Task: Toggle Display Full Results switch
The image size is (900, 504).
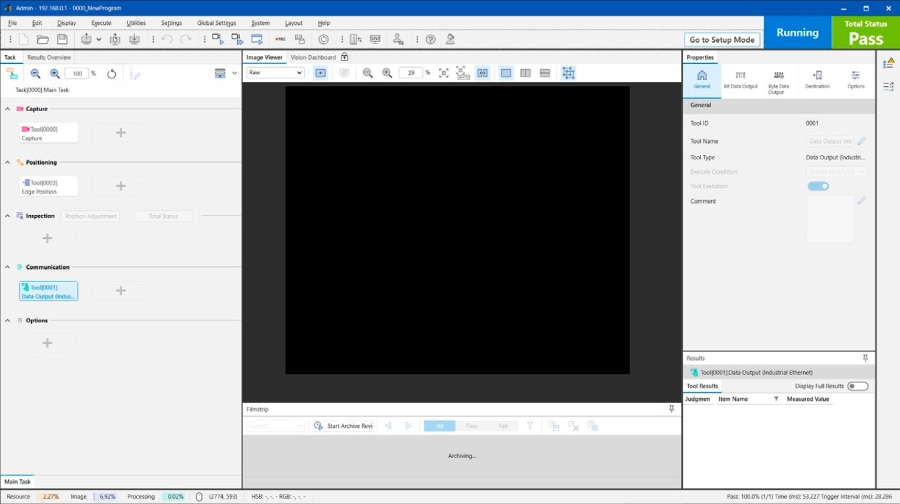Action: pyautogui.click(x=857, y=386)
